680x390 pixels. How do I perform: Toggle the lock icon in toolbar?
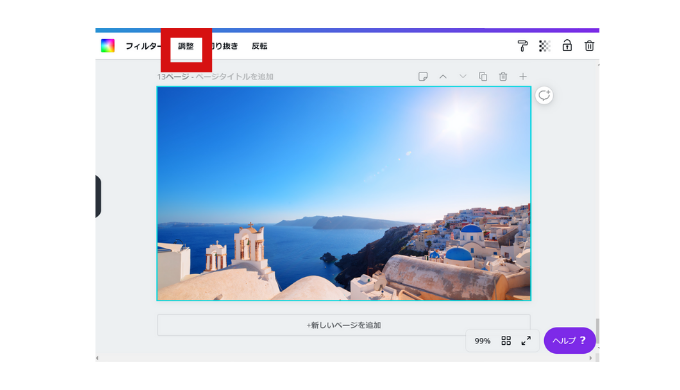point(567,45)
